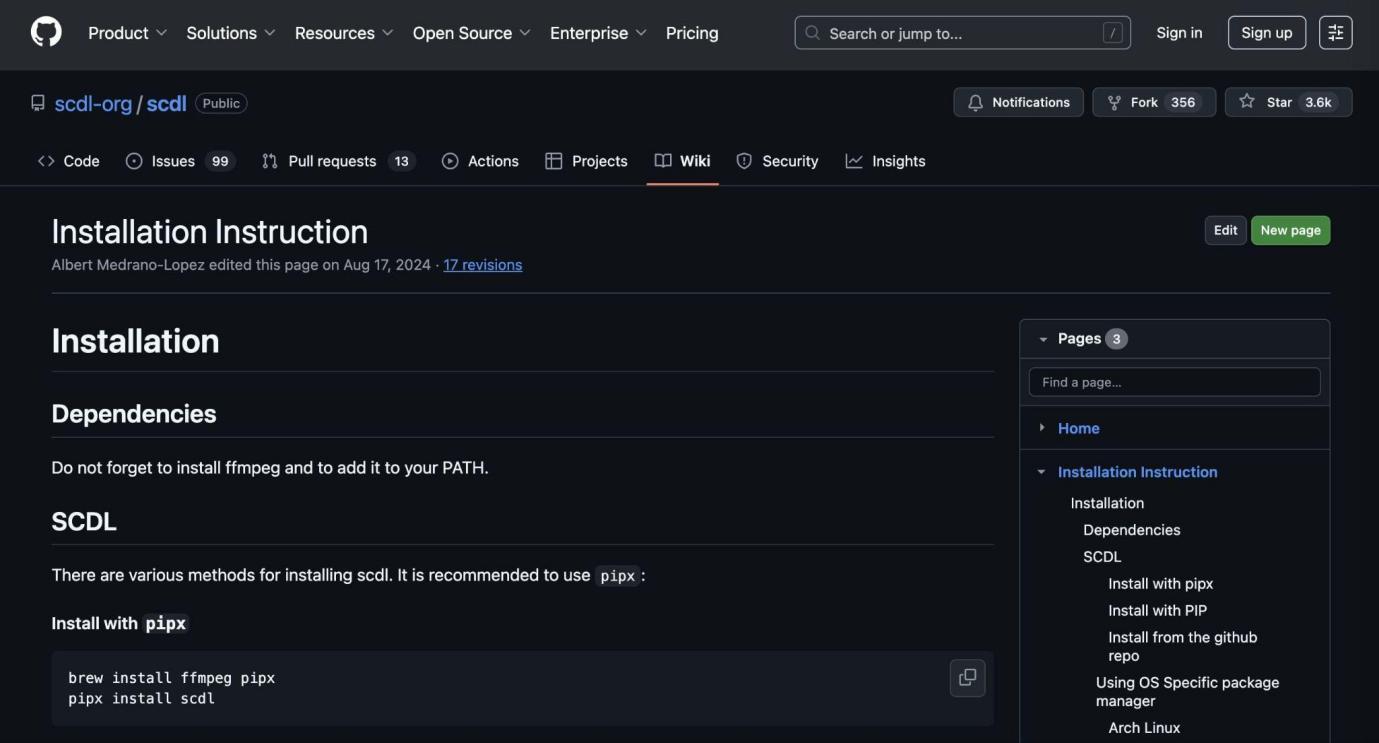
Task: Jump to Installation in sidebar outline
Action: (1107, 503)
